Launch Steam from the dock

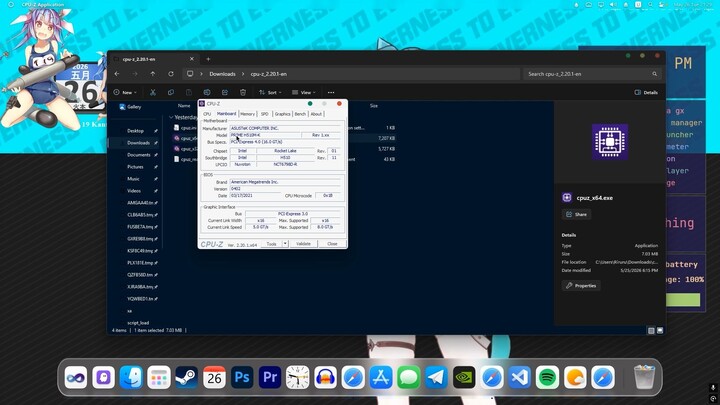pyautogui.click(x=186, y=377)
